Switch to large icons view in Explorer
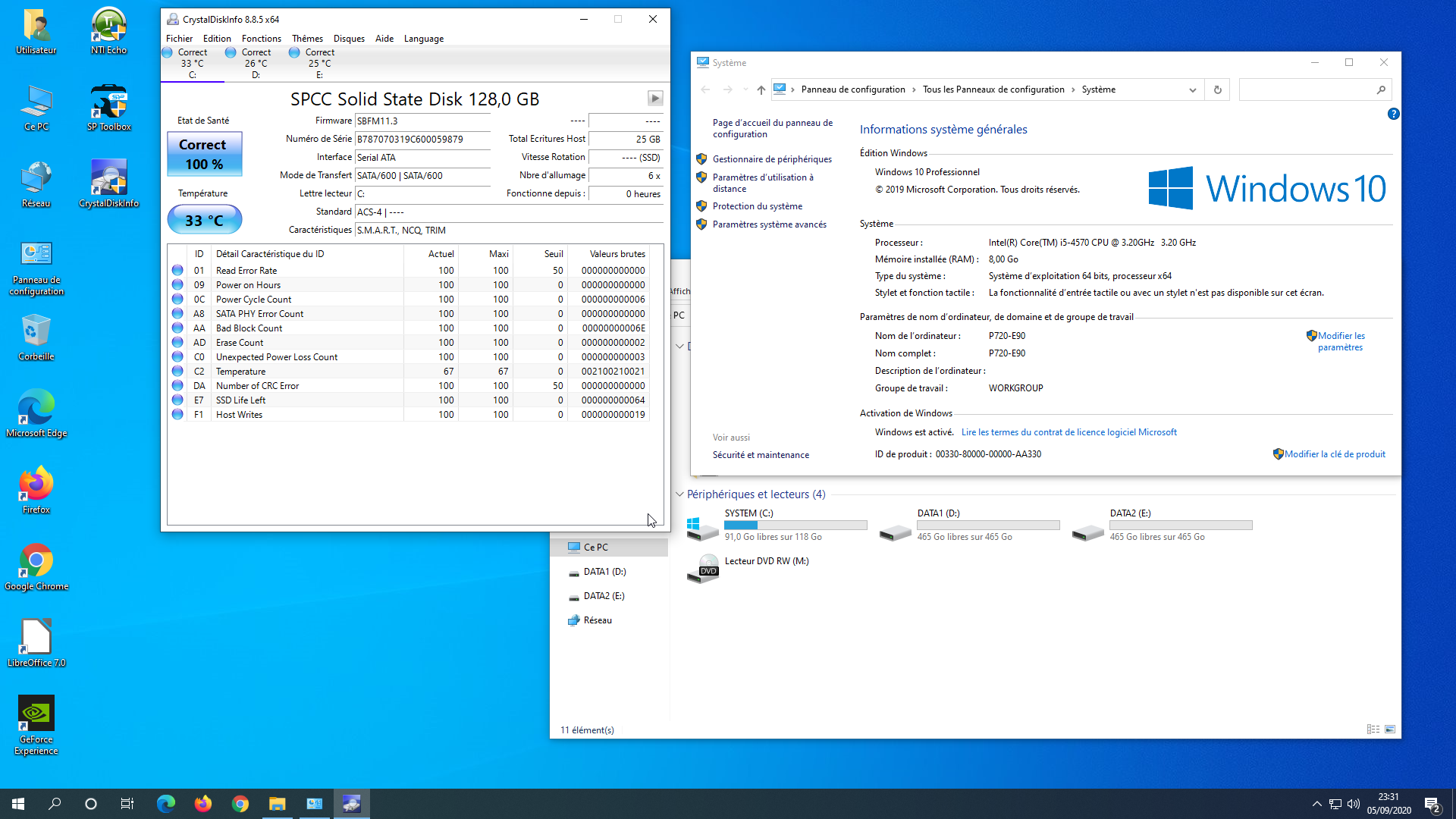The image size is (1456, 819). 1390,730
